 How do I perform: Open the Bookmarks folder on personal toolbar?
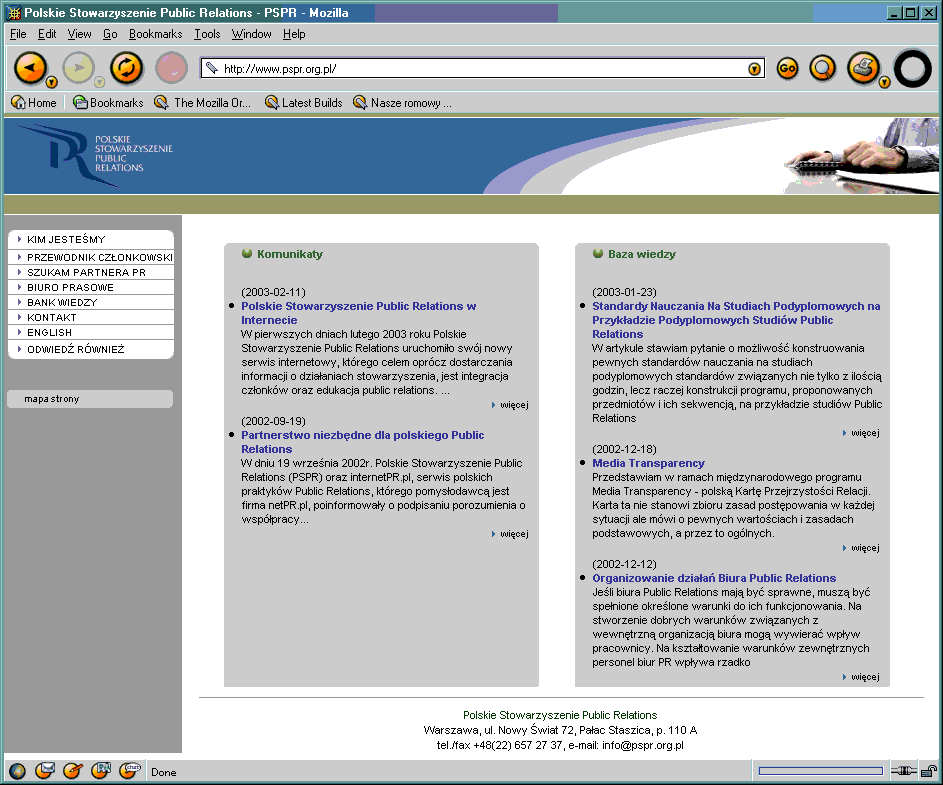(x=108, y=103)
